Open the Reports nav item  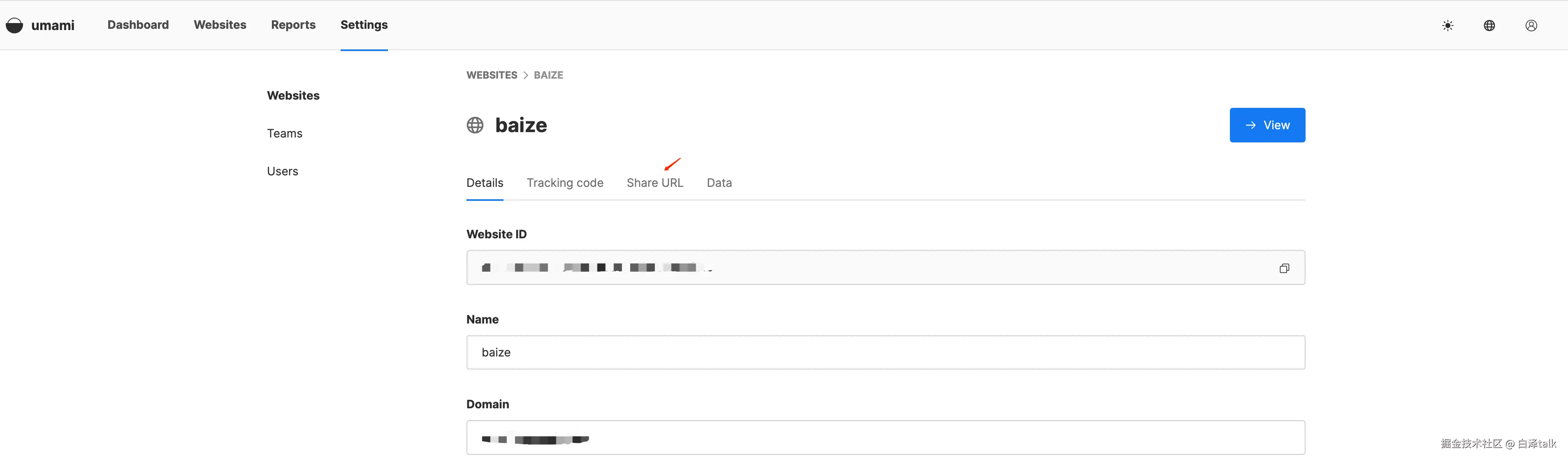pyautogui.click(x=293, y=25)
